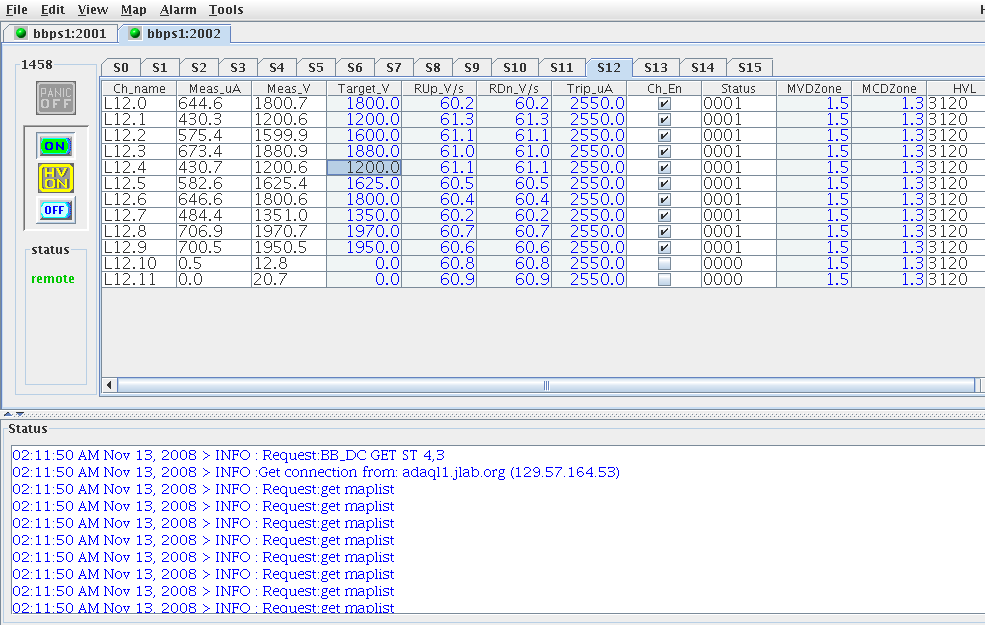Enable Ch_En checkbox for L12.11
This screenshot has width=985, height=626.
point(664,279)
